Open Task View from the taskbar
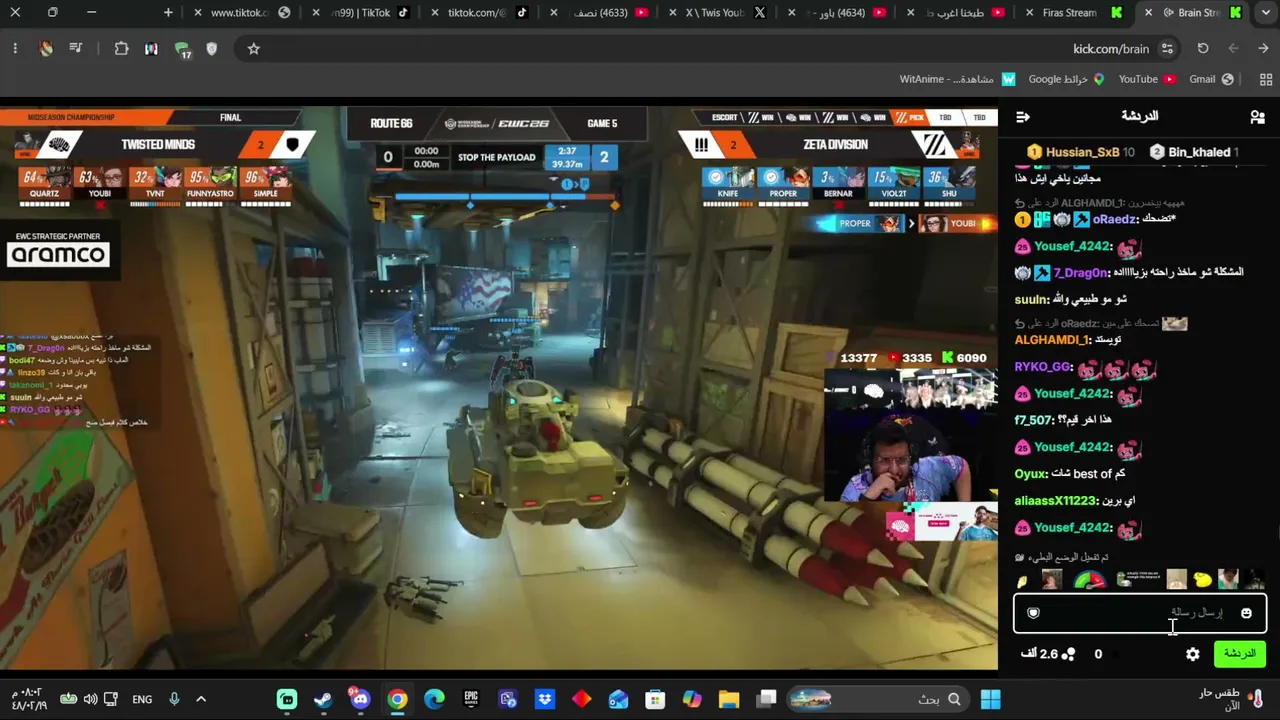Screen dimensions: 1280x720 [766, 699]
